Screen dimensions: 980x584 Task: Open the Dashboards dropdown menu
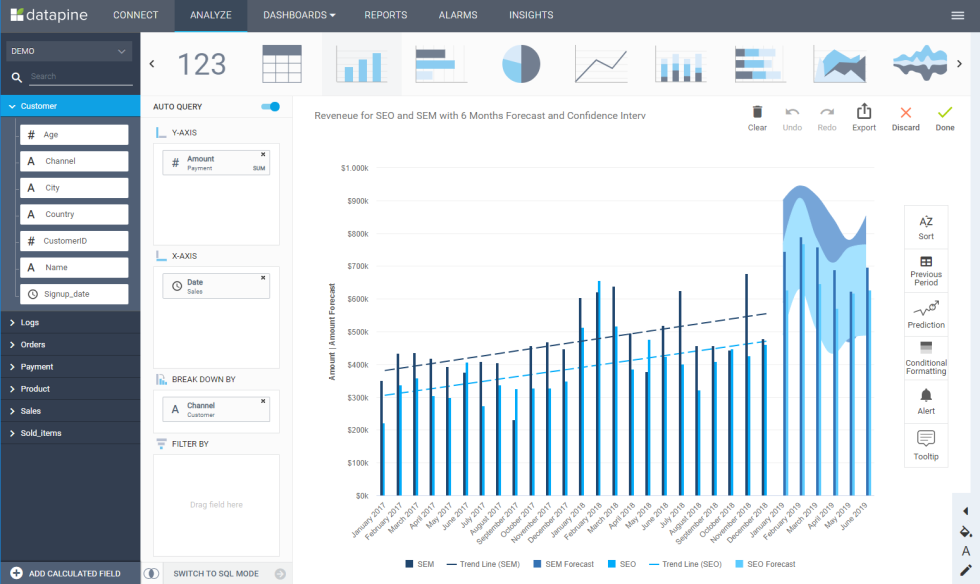click(x=299, y=15)
